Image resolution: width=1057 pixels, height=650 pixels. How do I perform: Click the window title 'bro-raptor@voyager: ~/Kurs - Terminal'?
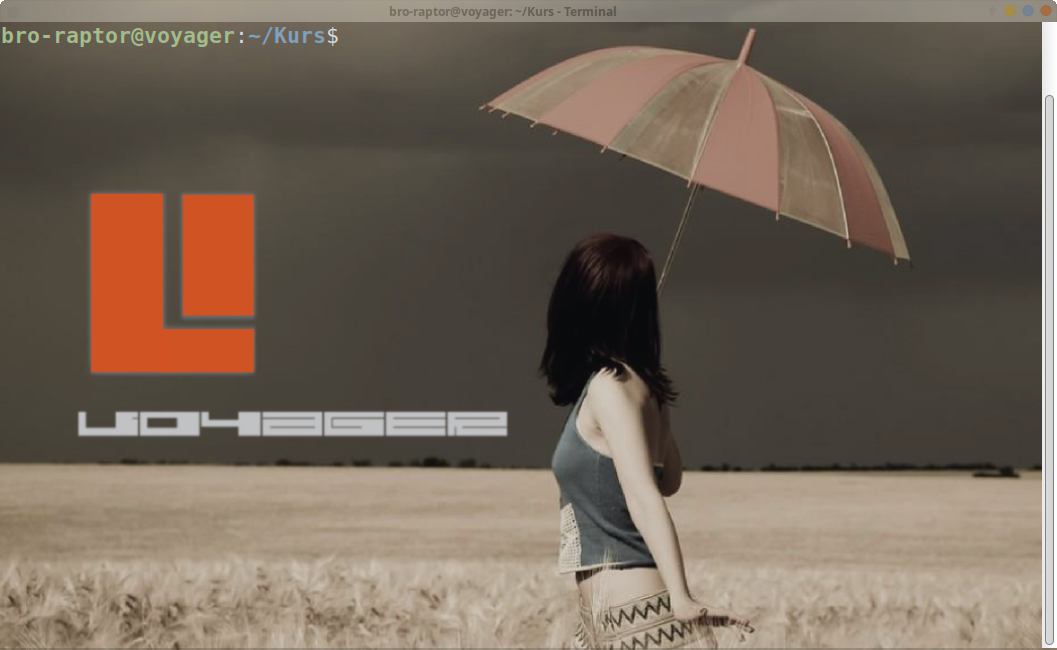pos(503,11)
